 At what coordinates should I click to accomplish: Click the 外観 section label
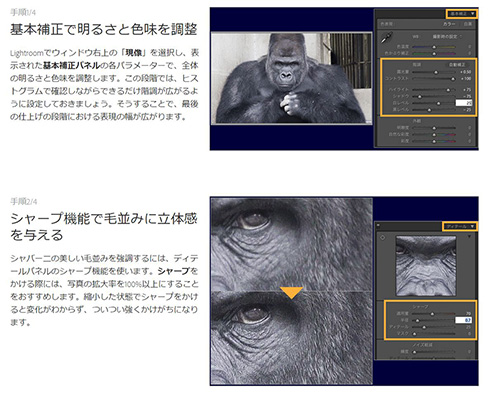(417, 121)
